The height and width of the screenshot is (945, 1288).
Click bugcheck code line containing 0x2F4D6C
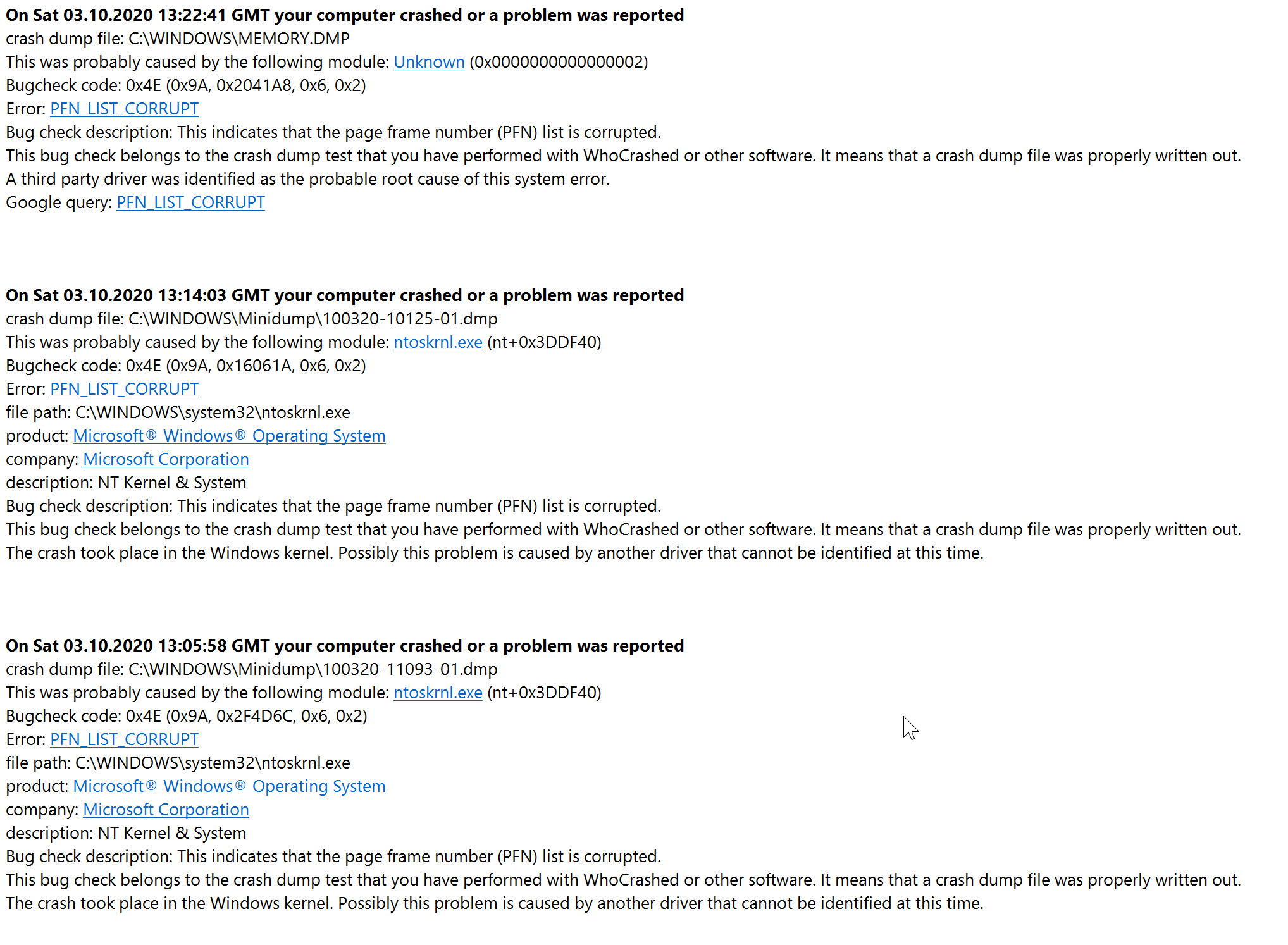point(187,716)
